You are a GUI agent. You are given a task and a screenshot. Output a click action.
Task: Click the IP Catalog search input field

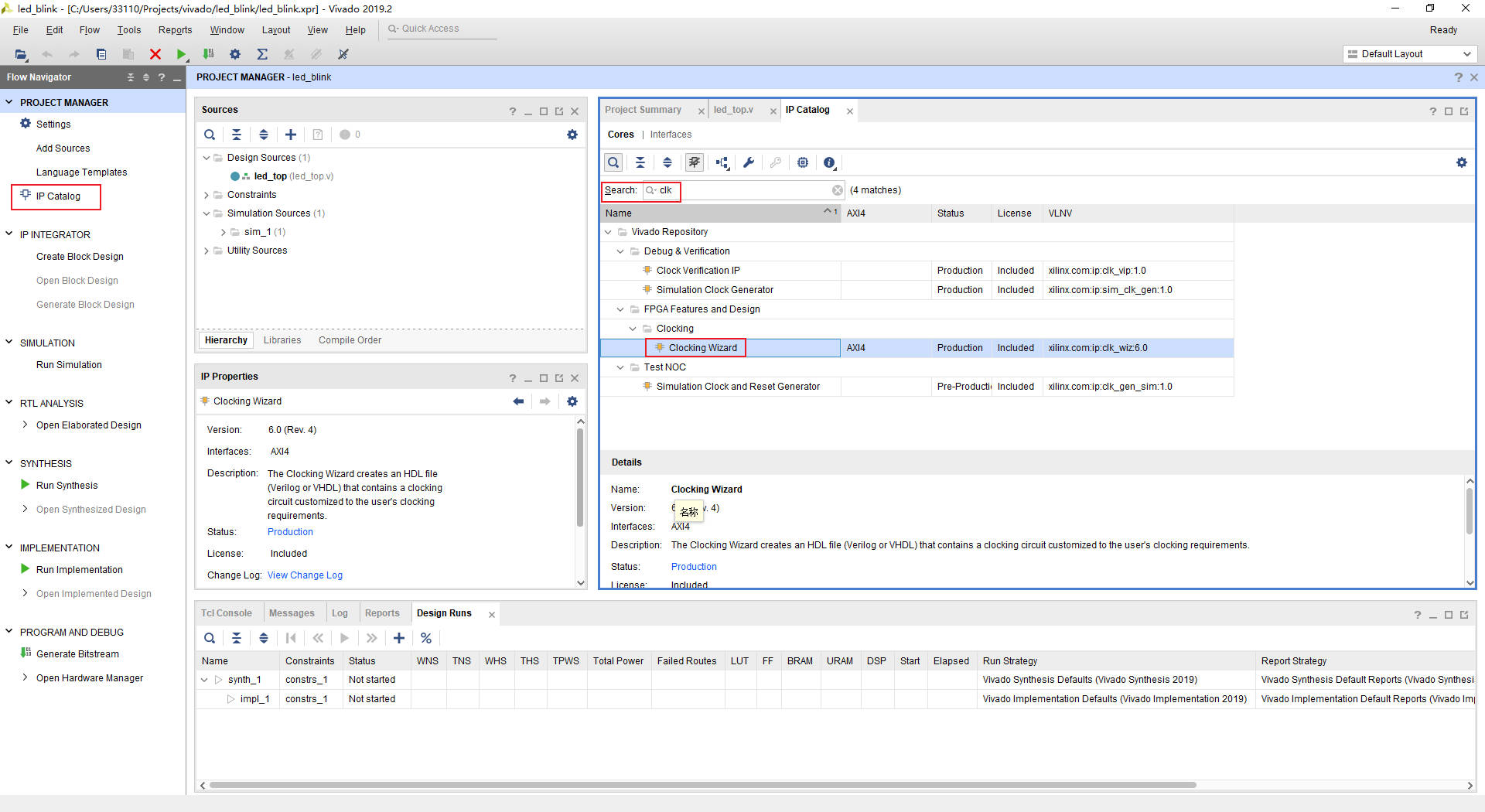[742, 190]
